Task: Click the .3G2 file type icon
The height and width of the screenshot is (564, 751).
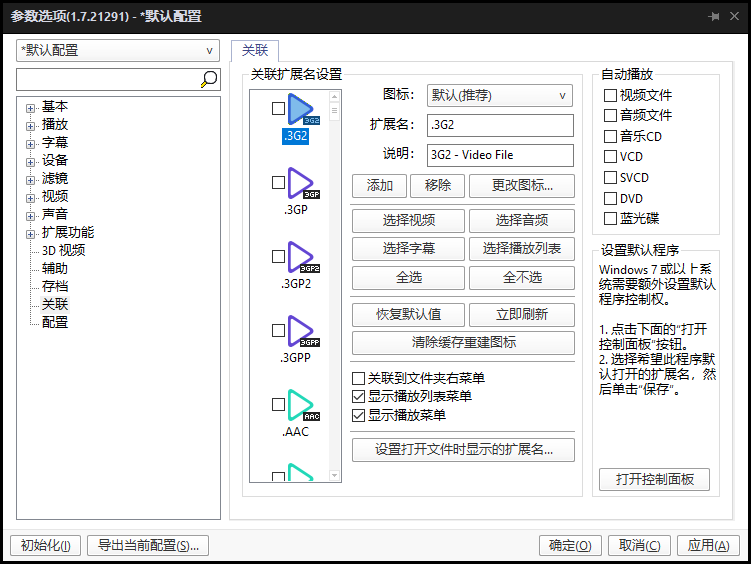Action: click(302, 110)
